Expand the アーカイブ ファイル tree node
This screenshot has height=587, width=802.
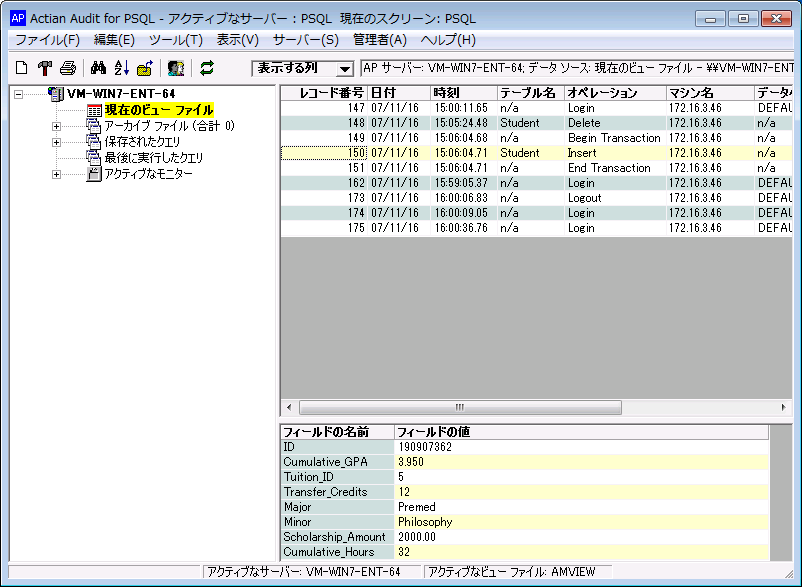[56, 126]
